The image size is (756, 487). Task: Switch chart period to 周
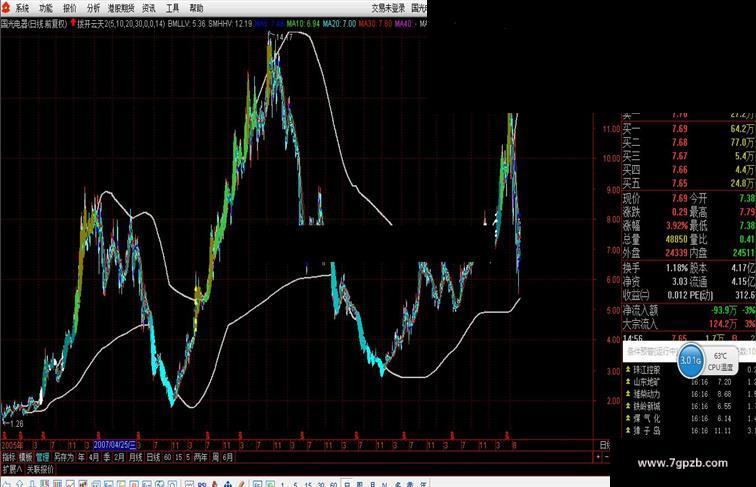point(216,457)
